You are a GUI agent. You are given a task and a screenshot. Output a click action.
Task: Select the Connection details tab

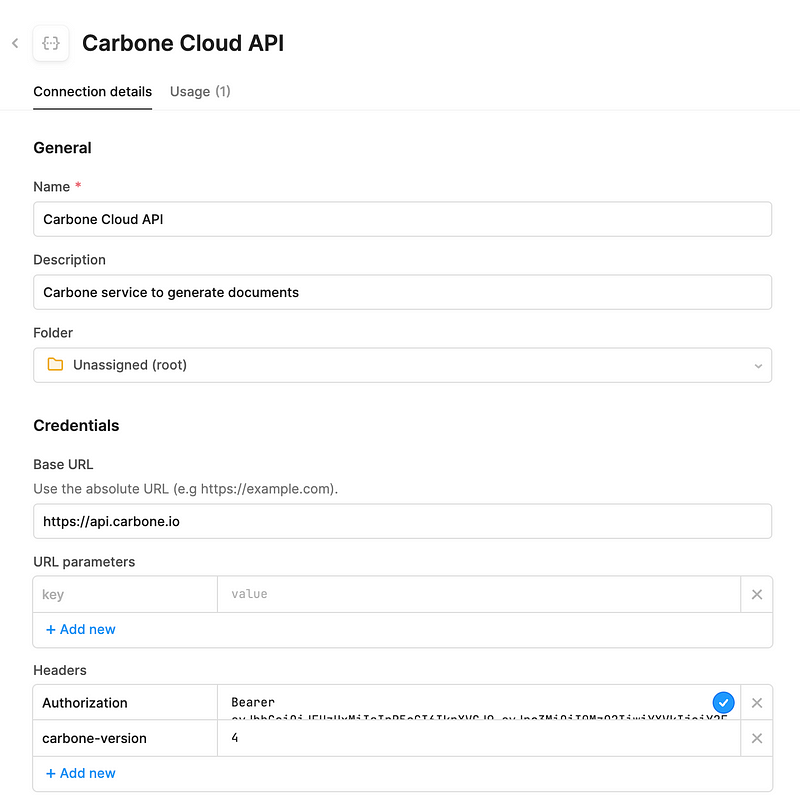(x=92, y=92)
